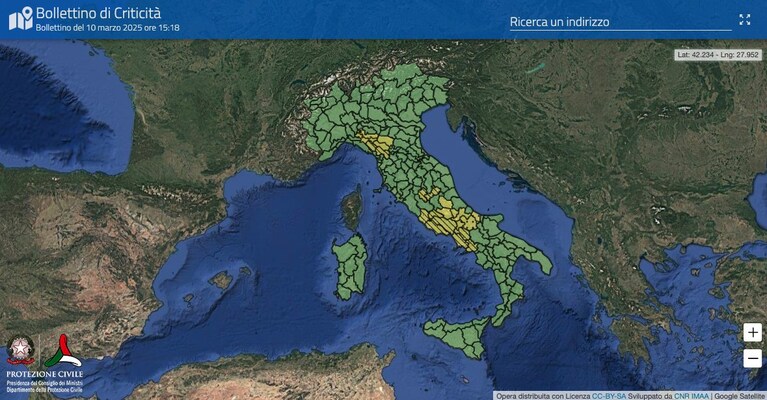Image resolution: width=767 pixels, height=400 pixels.
Task: Click the Protezione Civile logo
Action: tap(63, 351)
